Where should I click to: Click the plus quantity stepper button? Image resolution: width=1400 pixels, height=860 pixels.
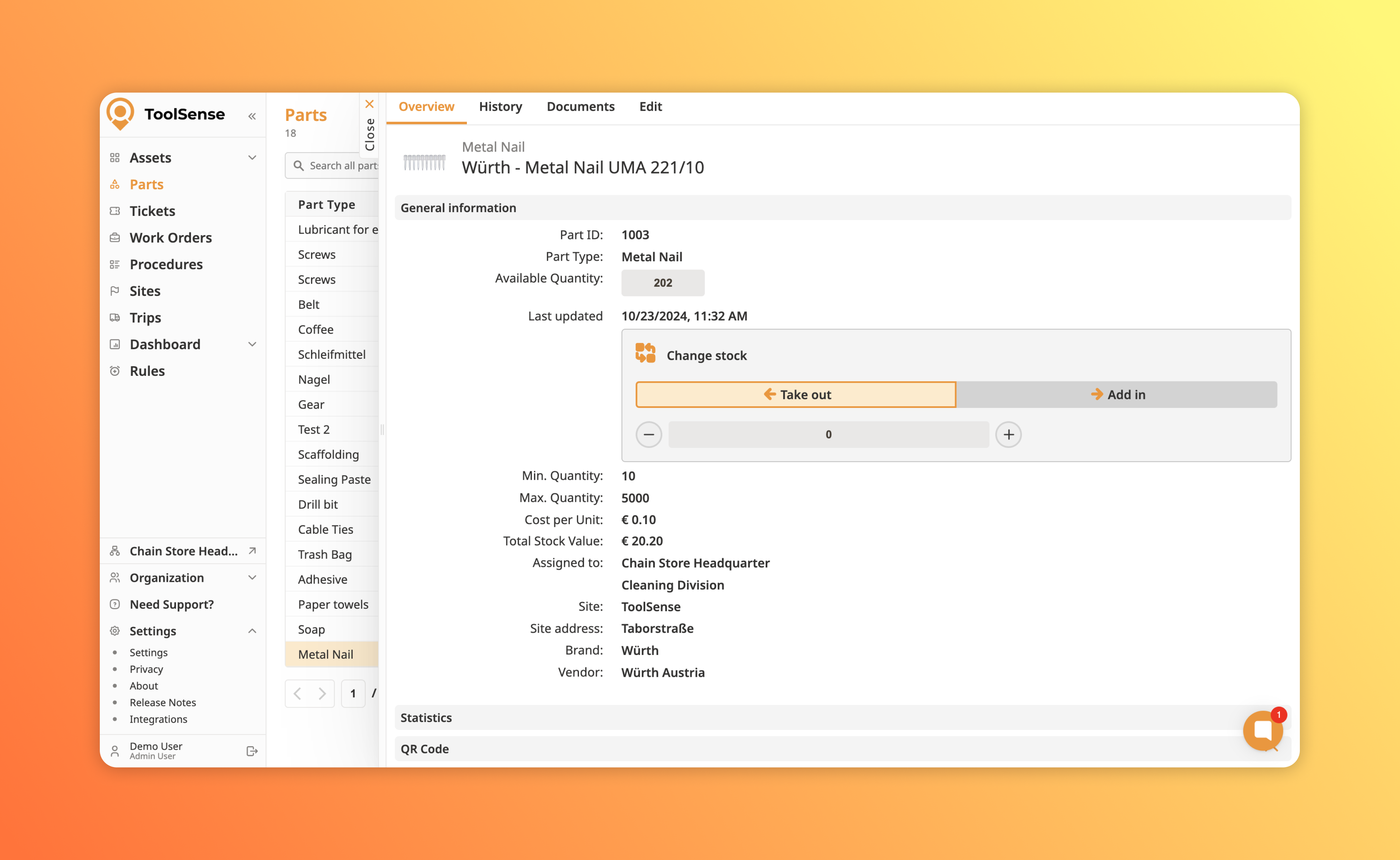click(1008, 435)
